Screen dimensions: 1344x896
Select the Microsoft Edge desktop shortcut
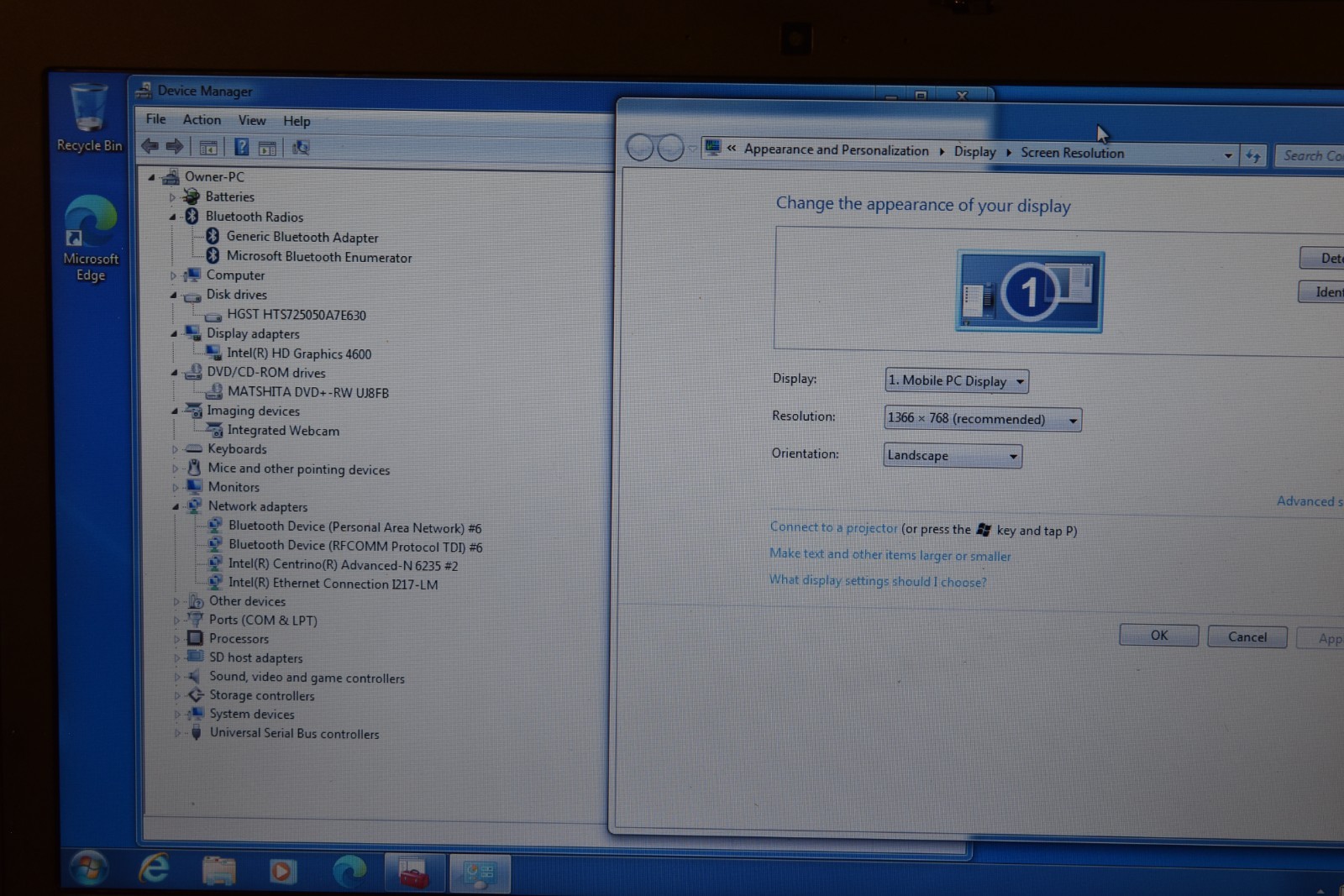[90, 238]
